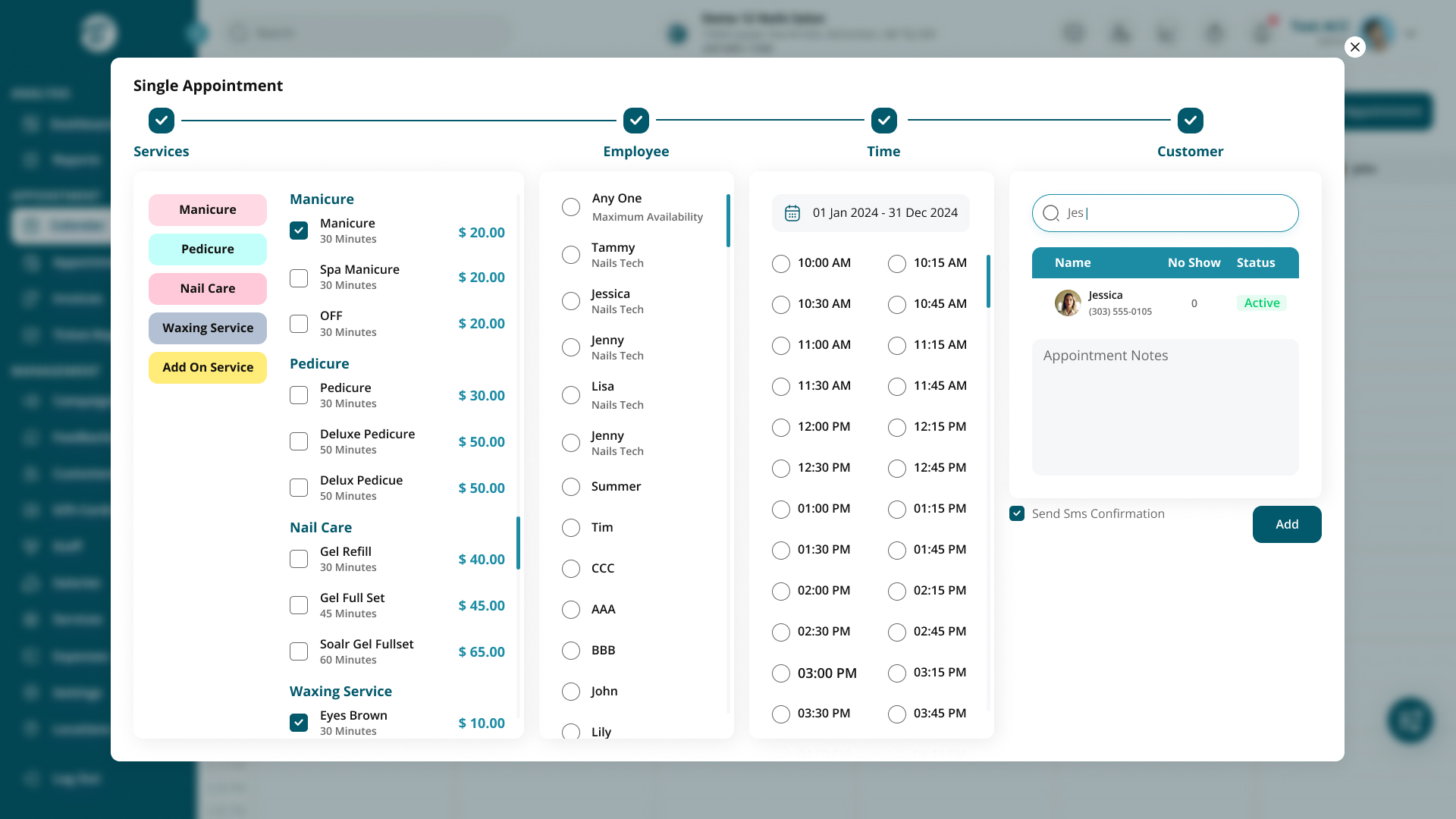
Task: Click the magnifier icon in customer search
Action: (1051, 213)
